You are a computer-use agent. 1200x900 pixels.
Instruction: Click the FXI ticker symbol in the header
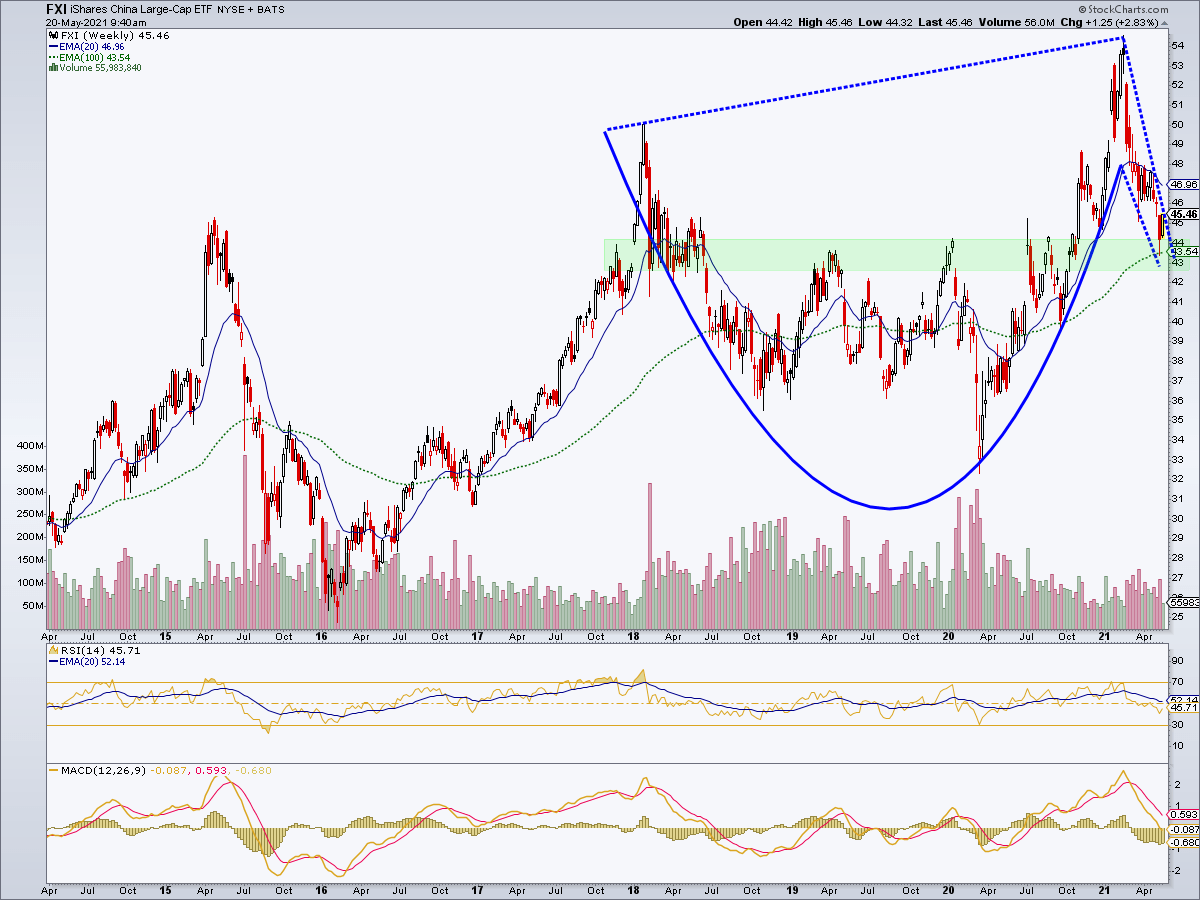[57, 8]
